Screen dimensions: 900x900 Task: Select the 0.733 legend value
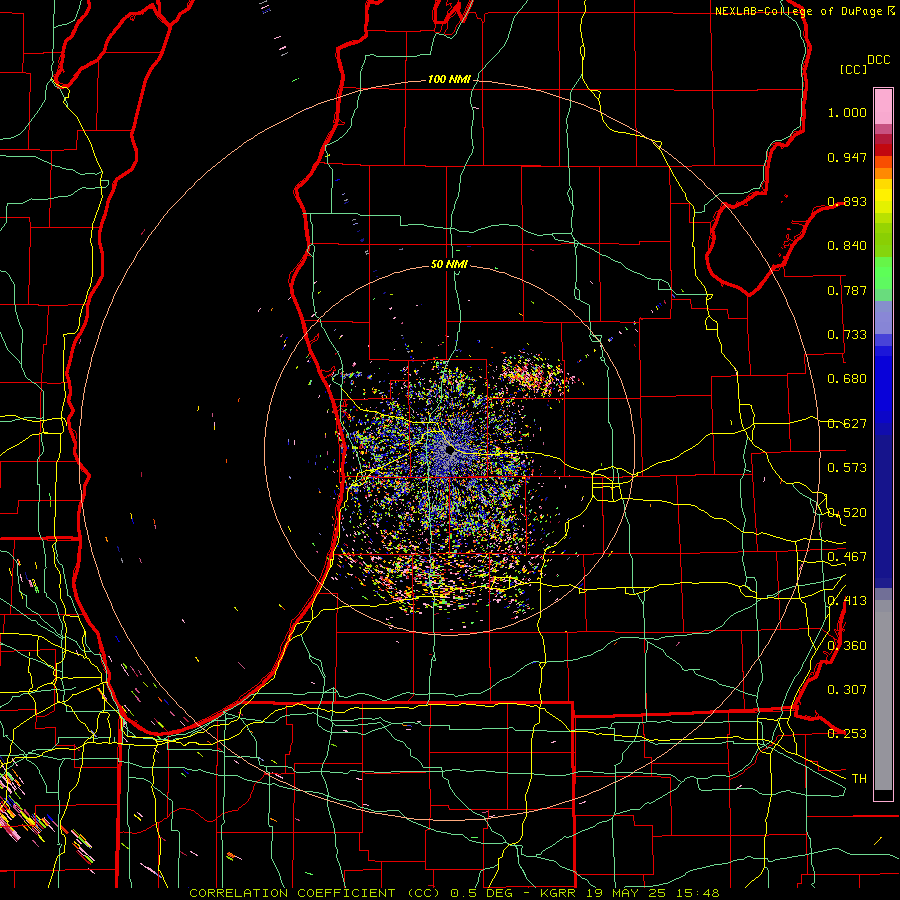(x=847, y=335)
